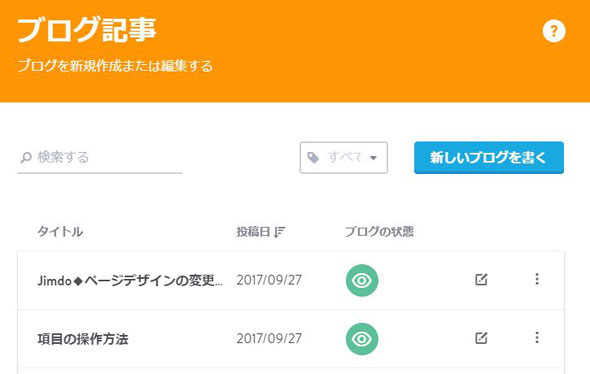This screenshot has height=374, width=590.
Task: Open more options for Jimdo ページデザイン post
Action: pyautogui.click(x=537, y=279)
